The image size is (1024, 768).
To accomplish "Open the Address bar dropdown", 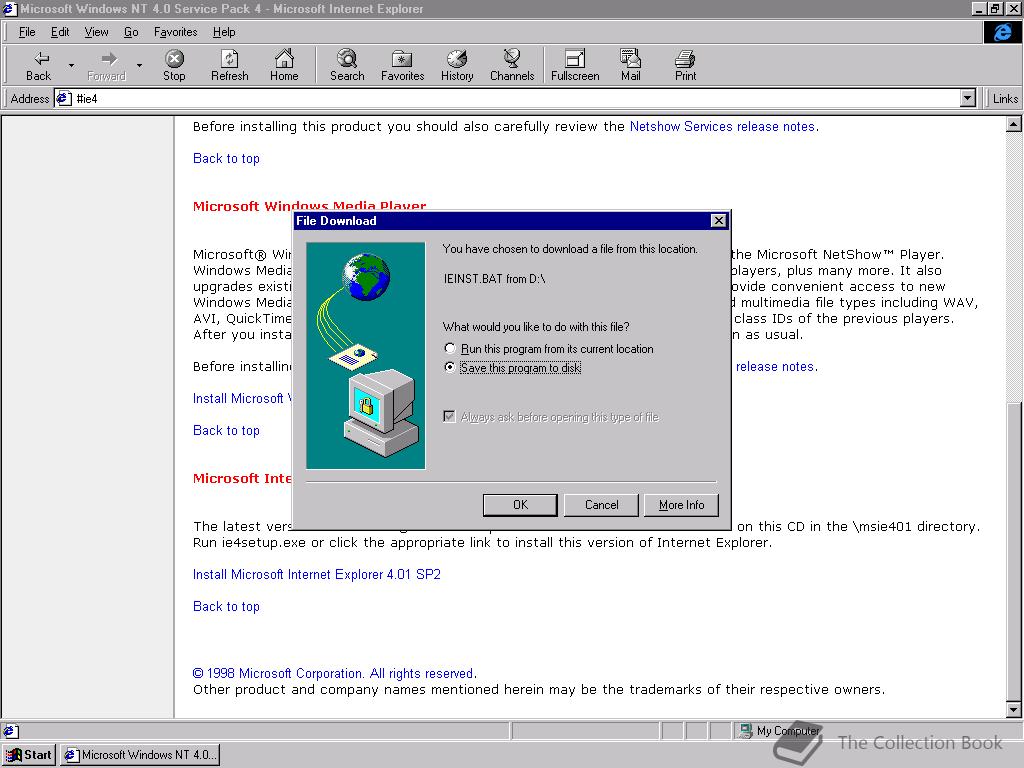I will [966, 98].
